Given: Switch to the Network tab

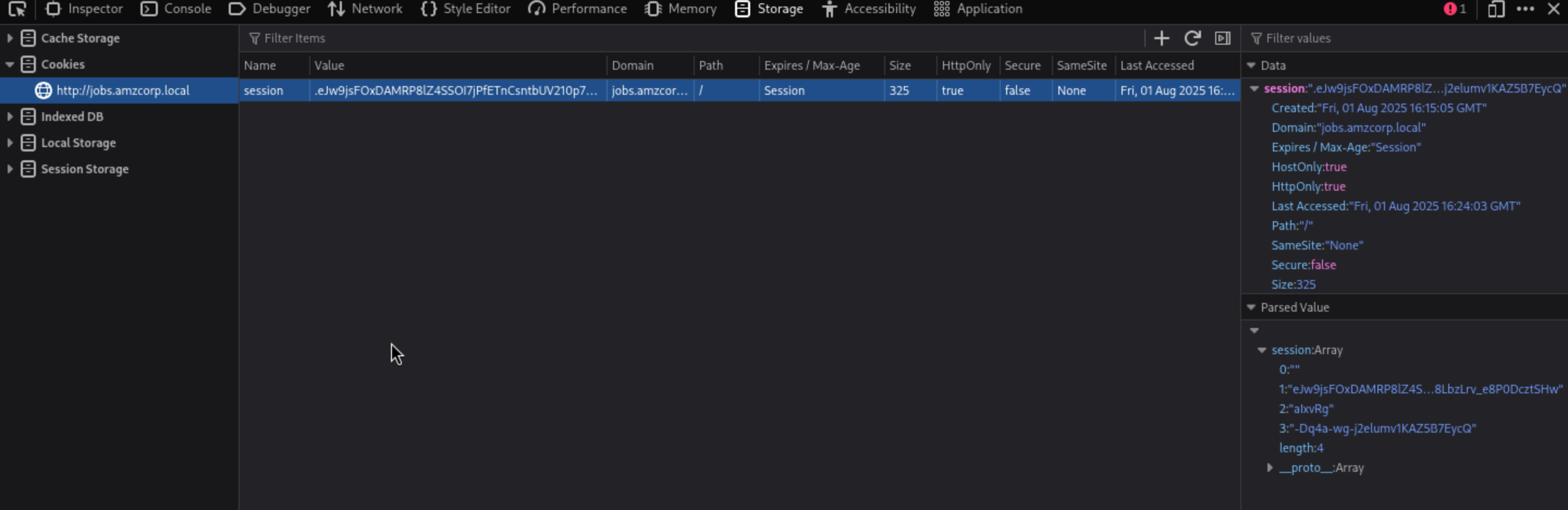Looking at the screenshot, I should click(x=365, y=9).
